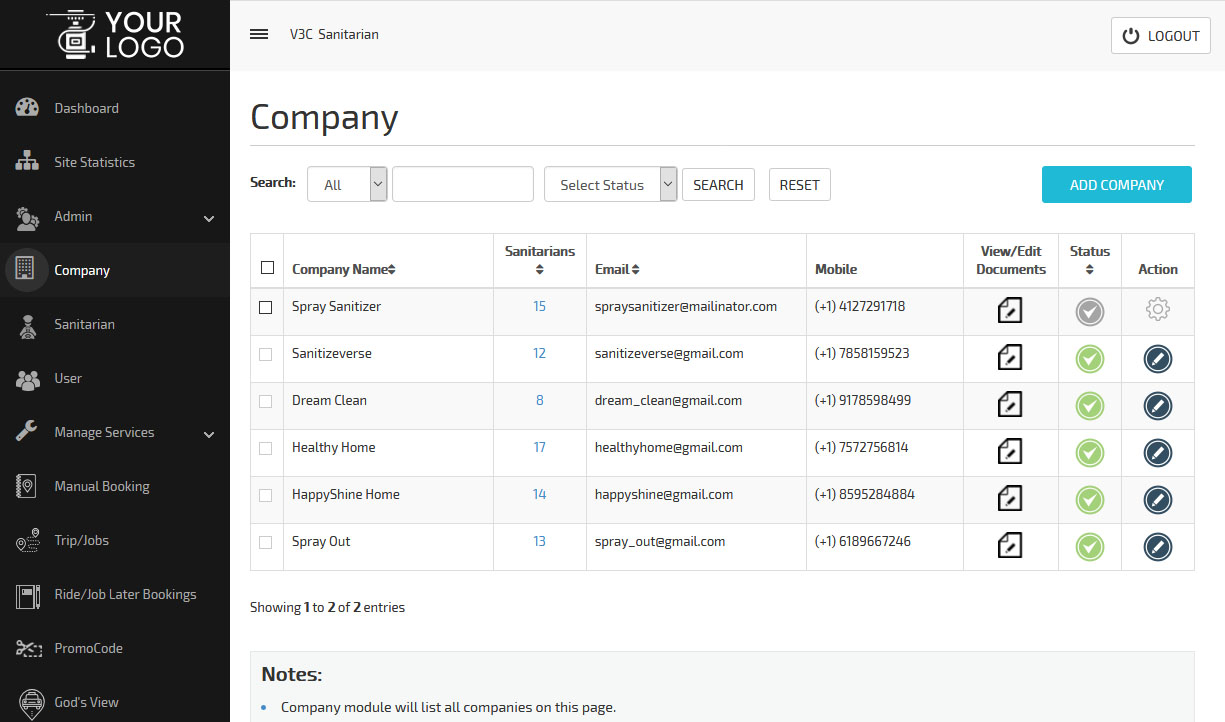
Task: Click green status icon for Spray Out
Action: [1090, 547]
